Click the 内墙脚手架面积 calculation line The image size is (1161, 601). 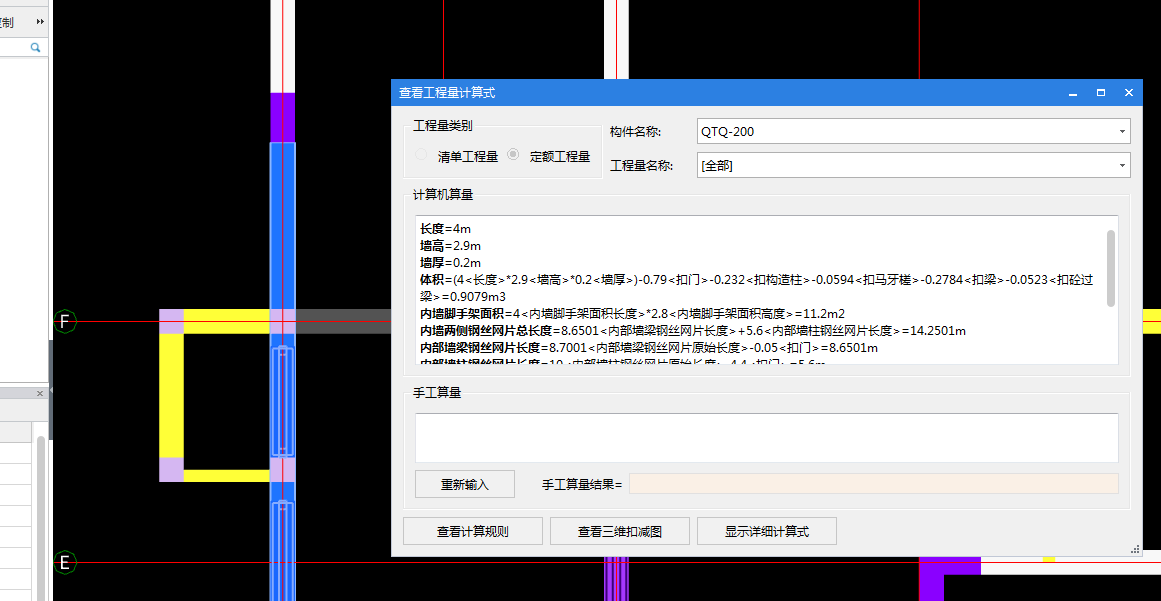point(632,313)
